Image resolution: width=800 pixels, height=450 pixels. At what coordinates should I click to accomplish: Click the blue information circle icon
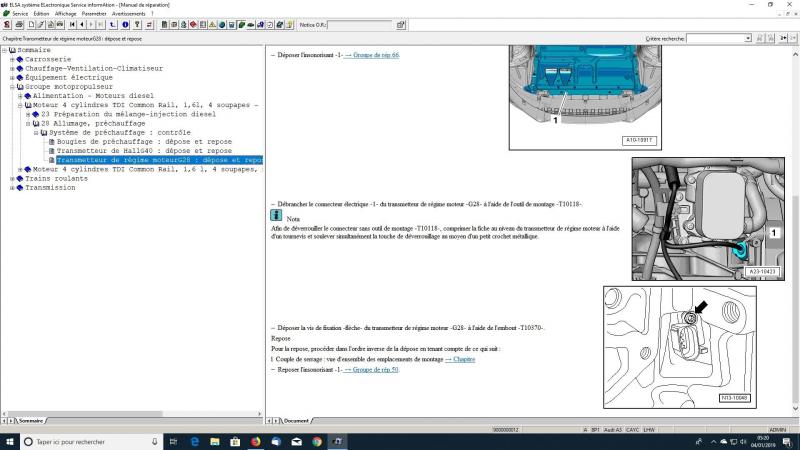pos(125,24)
